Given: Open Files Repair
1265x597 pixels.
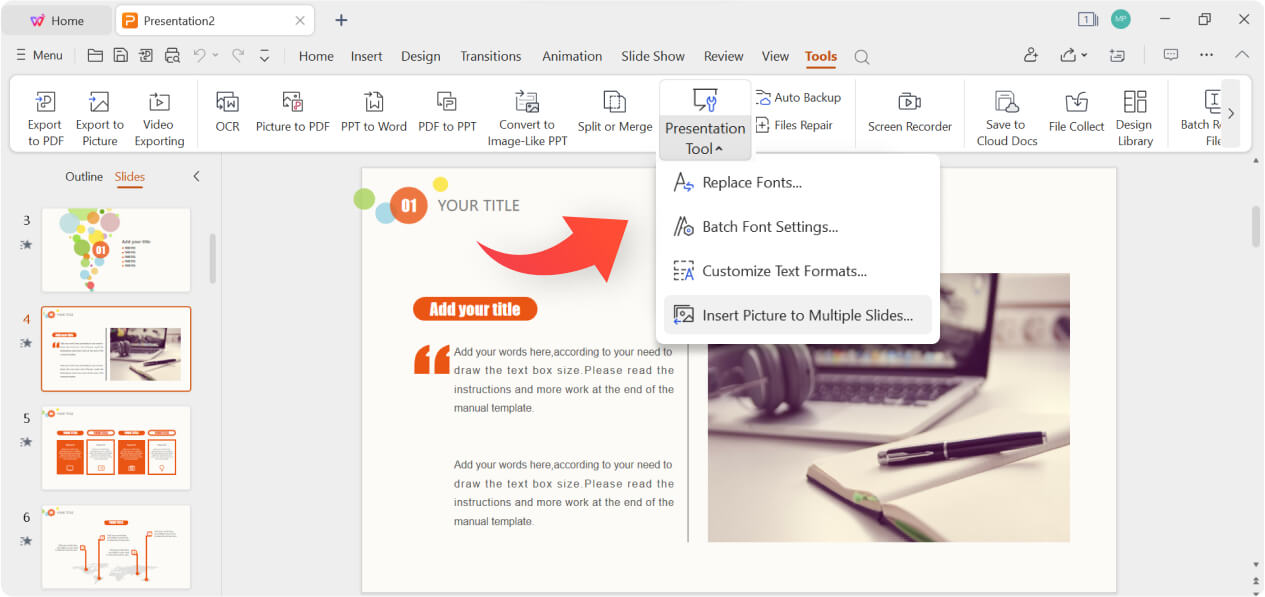Looking at the screenshot, I should pos(799,124).
